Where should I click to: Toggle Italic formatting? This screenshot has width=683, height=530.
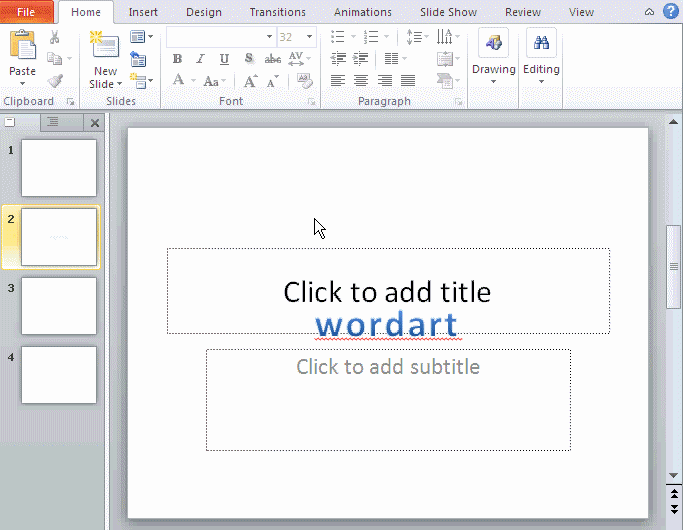tap(200, 58)
